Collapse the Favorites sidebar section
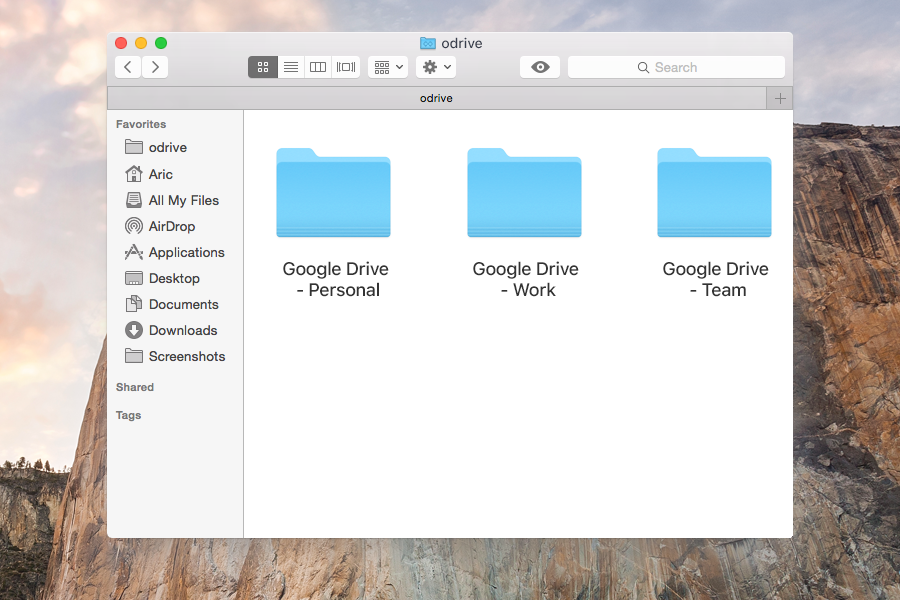The width and height of the screenshot is (900, 600). (x=140, y=123)
